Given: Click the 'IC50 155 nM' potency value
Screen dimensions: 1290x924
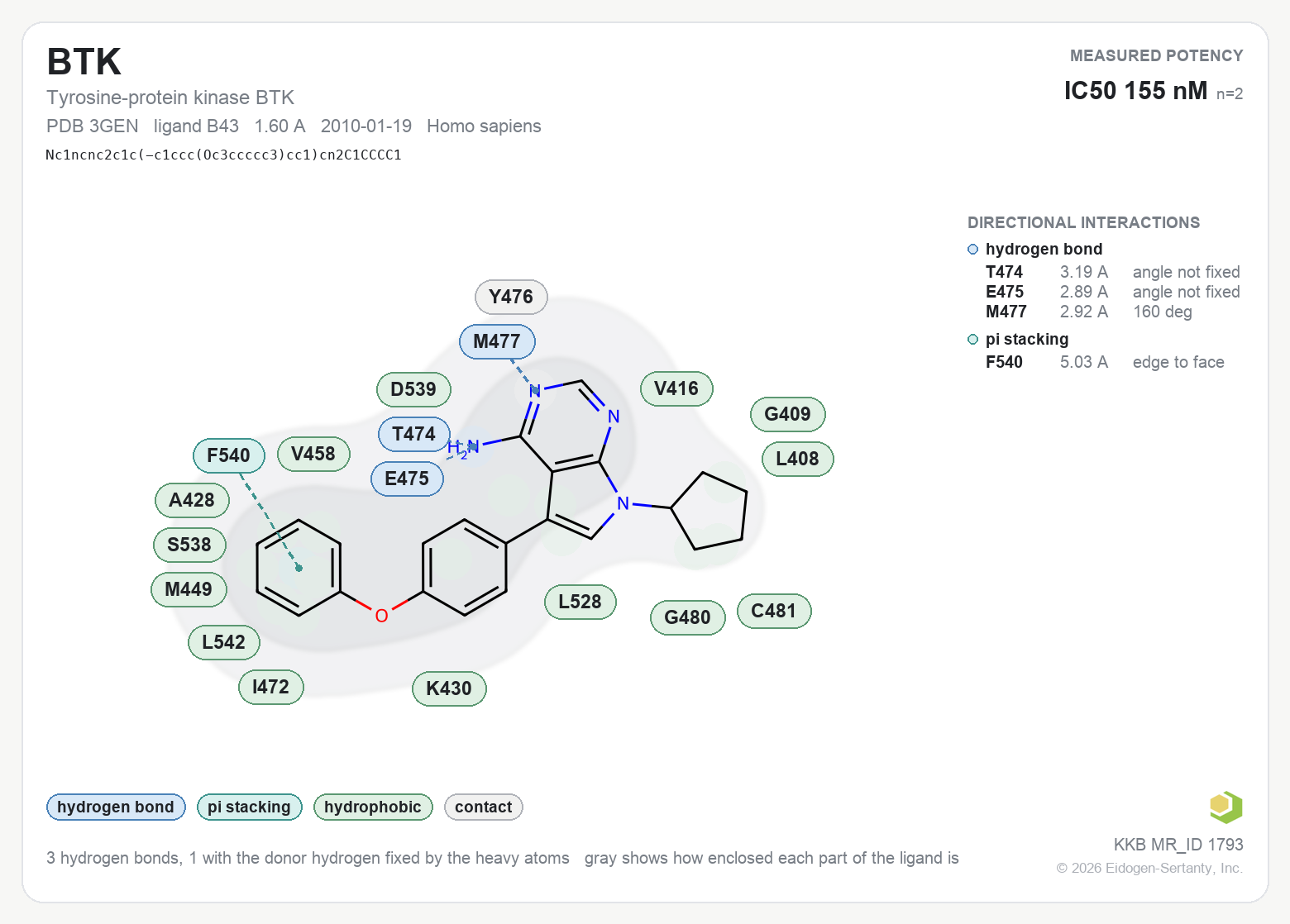Looking at the screenshot, I should 1135,91.
